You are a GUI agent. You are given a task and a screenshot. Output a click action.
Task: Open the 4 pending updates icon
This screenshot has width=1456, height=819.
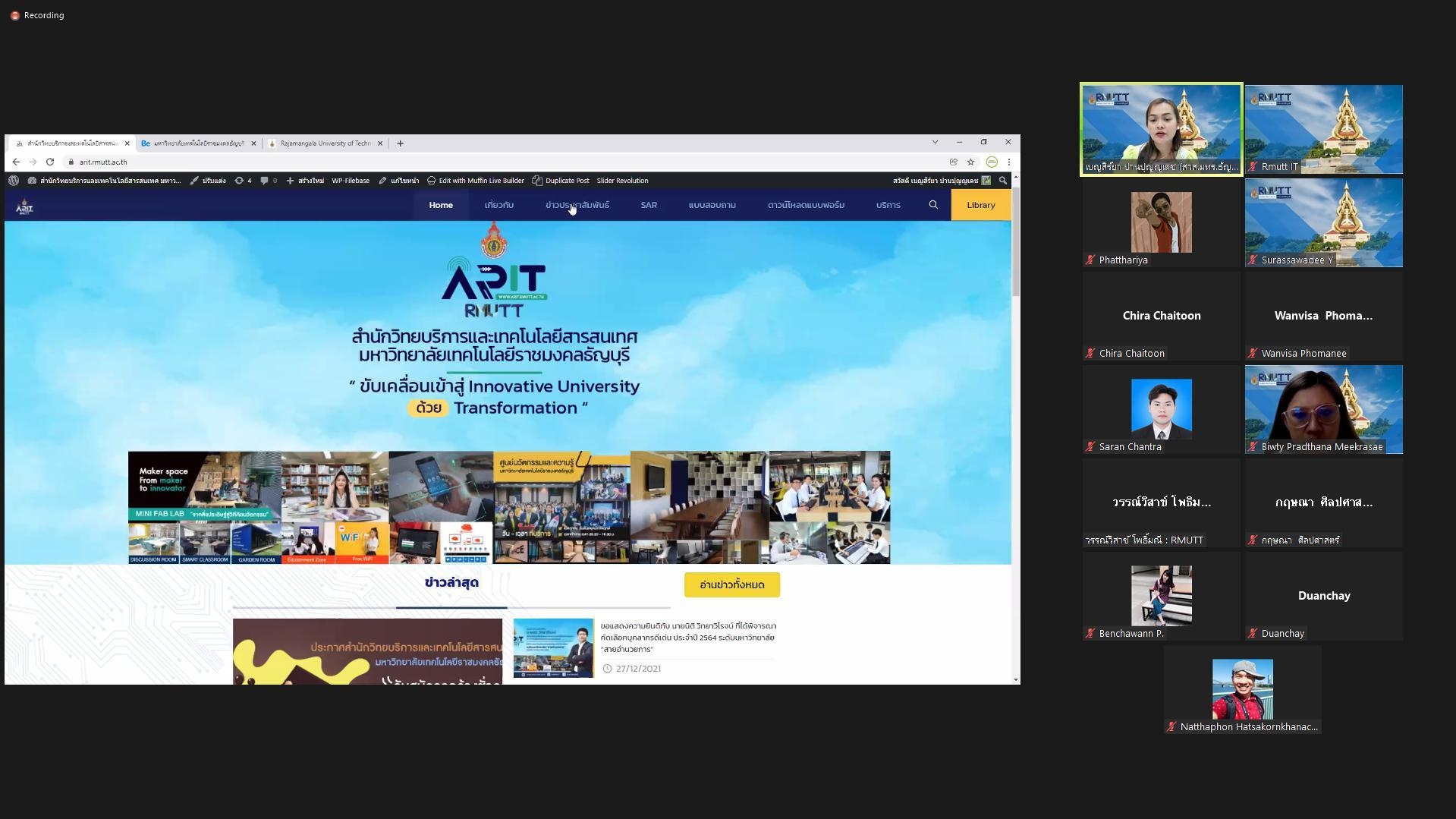point(243,181)
